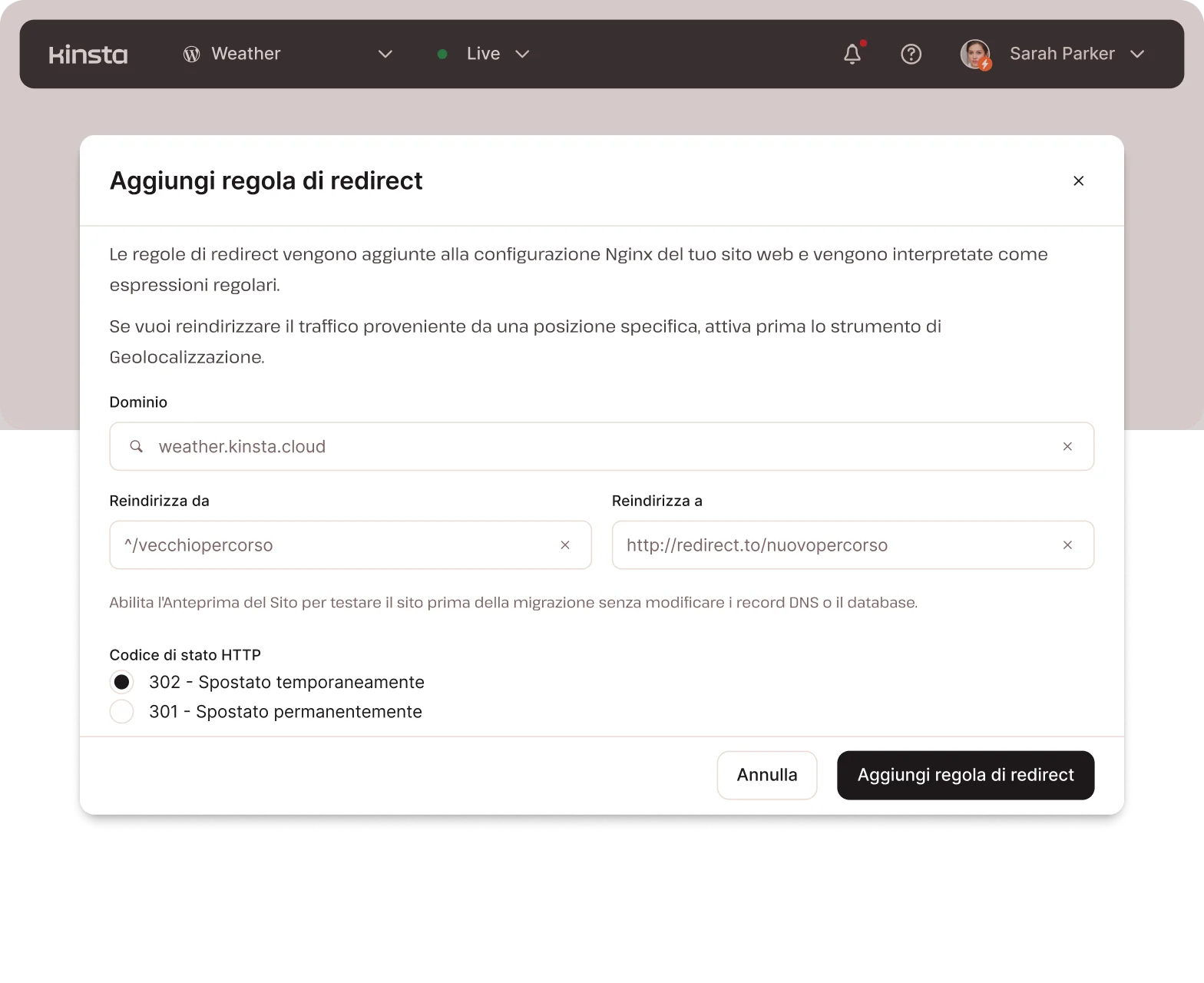The width and height of the screenshot is (1204, 983).
Task: Clear the Dominio field value
Action: 1067,446
